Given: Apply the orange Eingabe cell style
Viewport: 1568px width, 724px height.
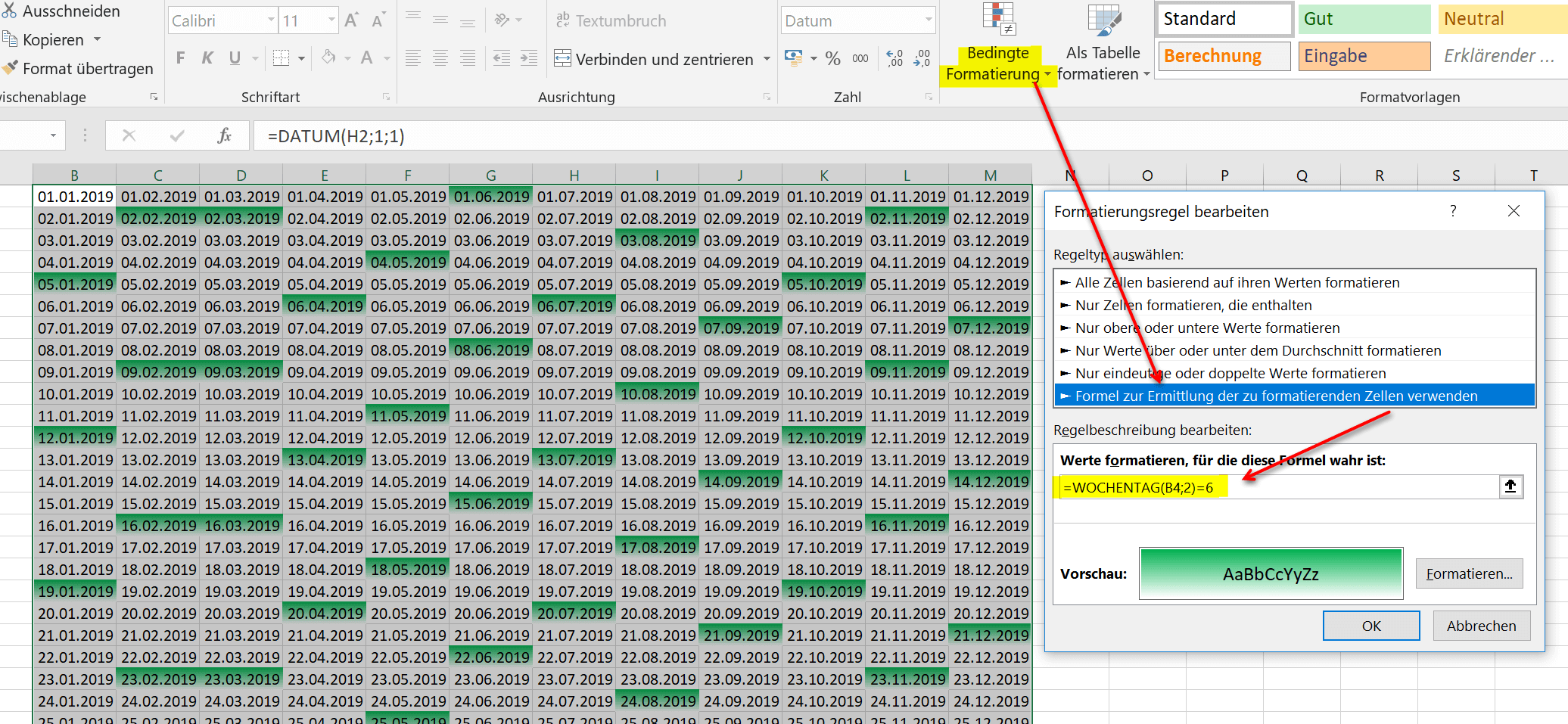Looking at the screenshot, I should click(1364, 56).
